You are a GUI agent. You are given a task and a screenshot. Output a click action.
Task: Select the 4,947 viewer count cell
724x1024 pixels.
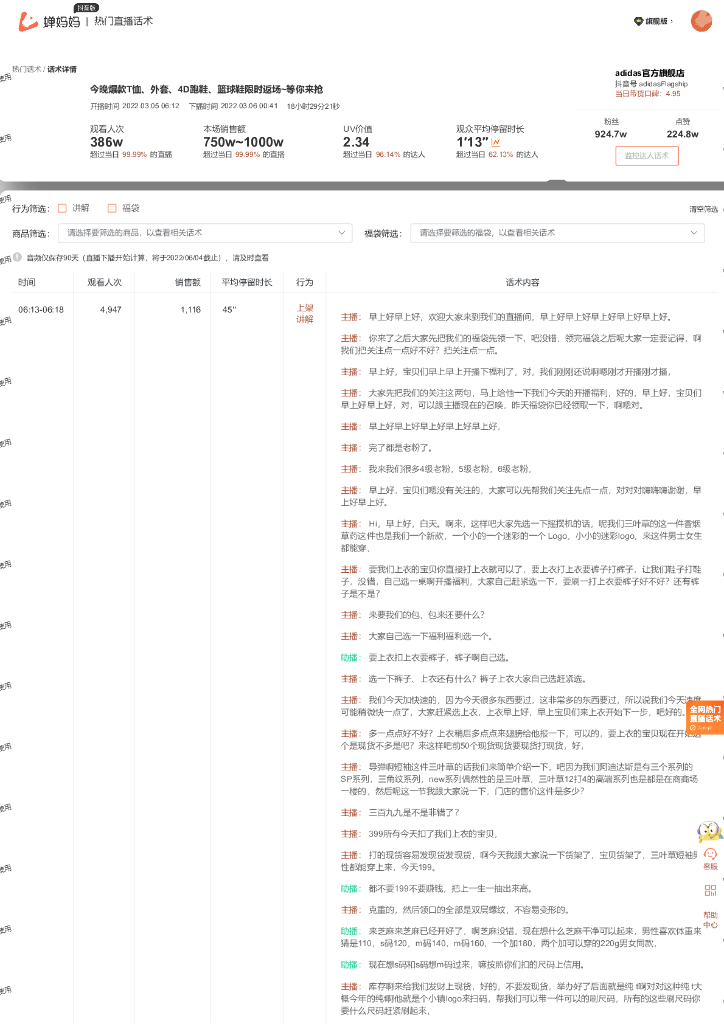110,310
